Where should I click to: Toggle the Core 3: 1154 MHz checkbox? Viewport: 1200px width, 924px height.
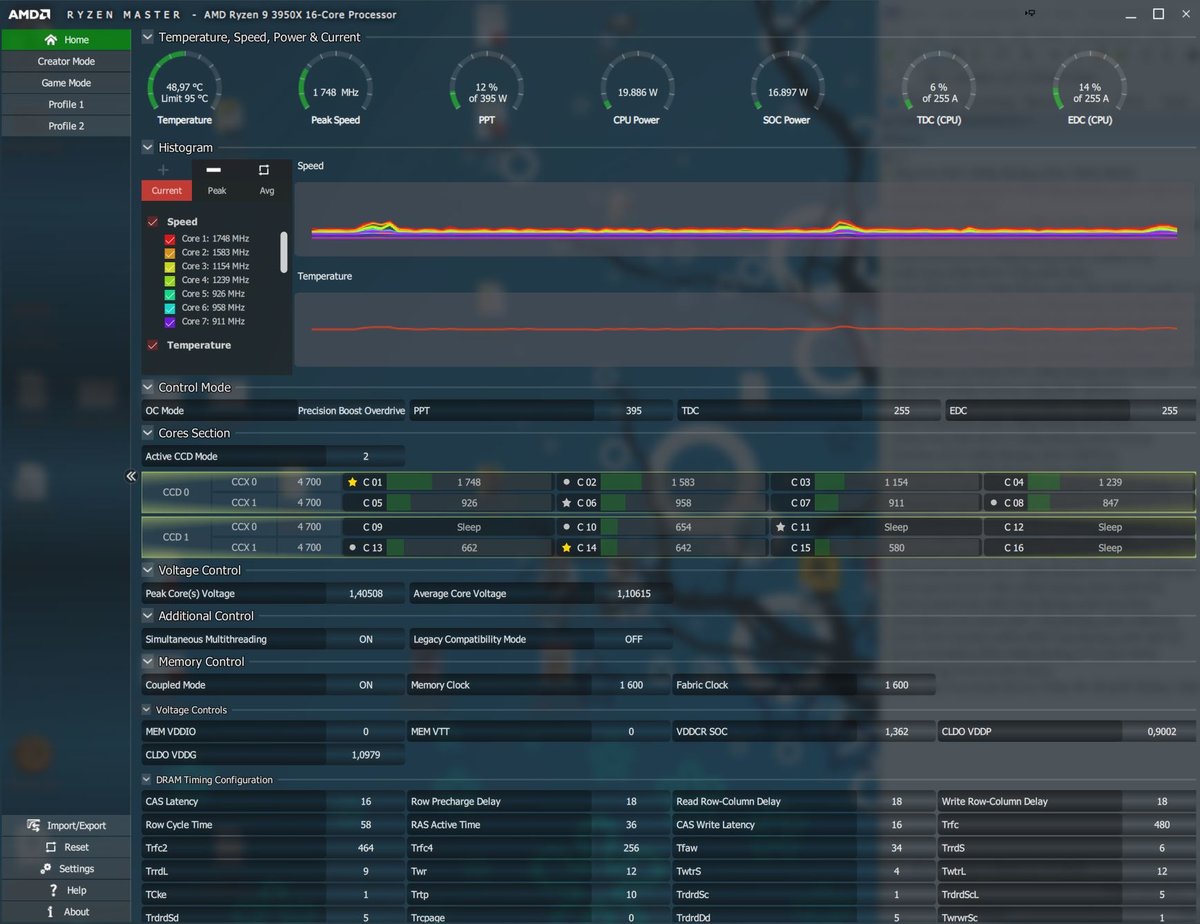coord(170,267)
